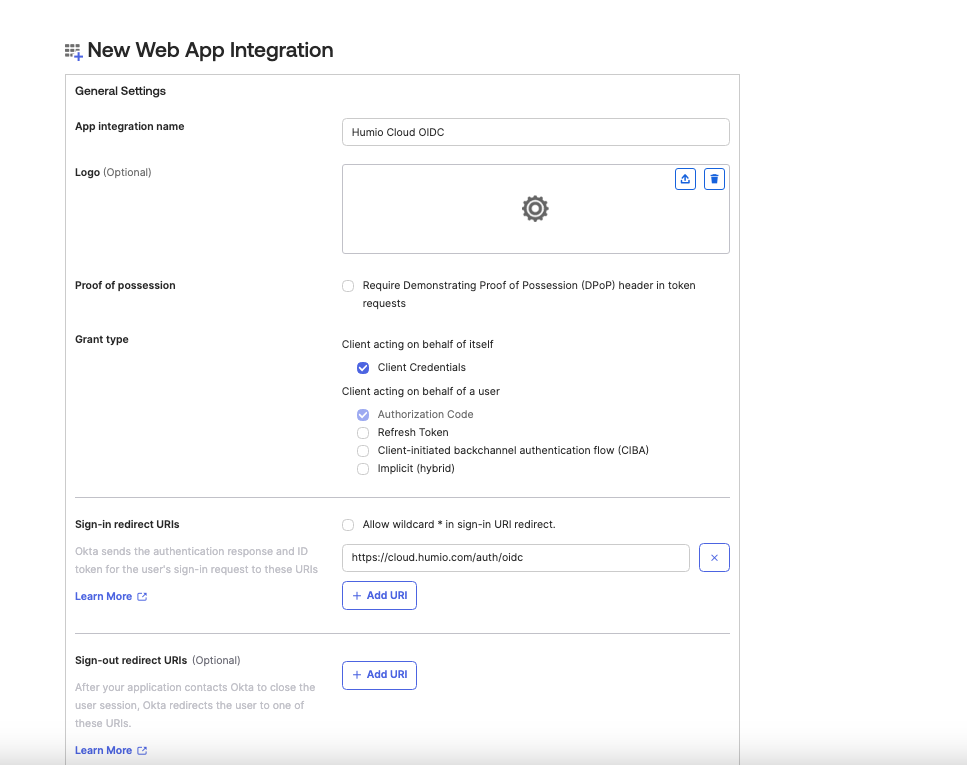Allow wildcard in sign-in URI redirect
The image size is (967, 765).
348,525
